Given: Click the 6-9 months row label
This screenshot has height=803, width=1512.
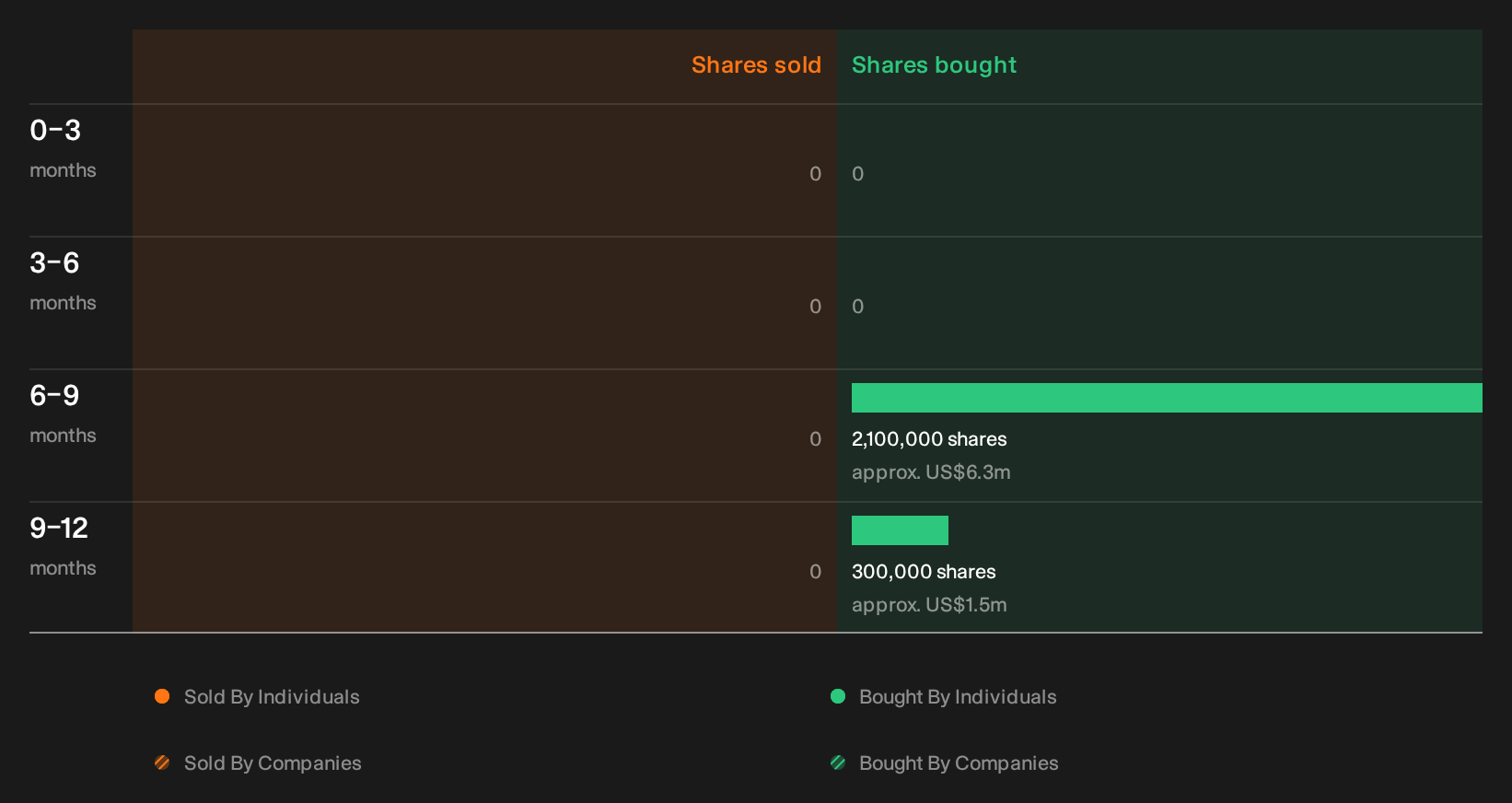Looking at the screenshot, I should click(63, 413).
